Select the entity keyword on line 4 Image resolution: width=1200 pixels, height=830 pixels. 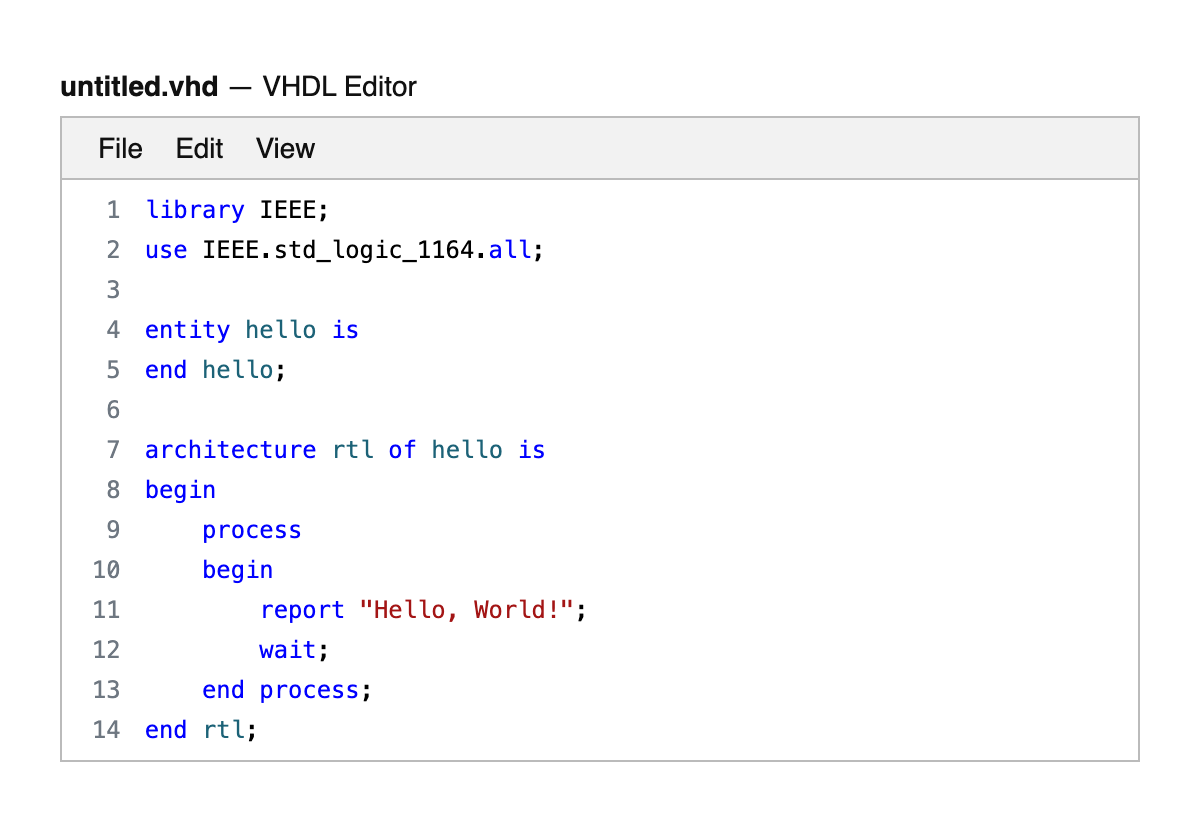pyautogui.click(x=187, y=329)
